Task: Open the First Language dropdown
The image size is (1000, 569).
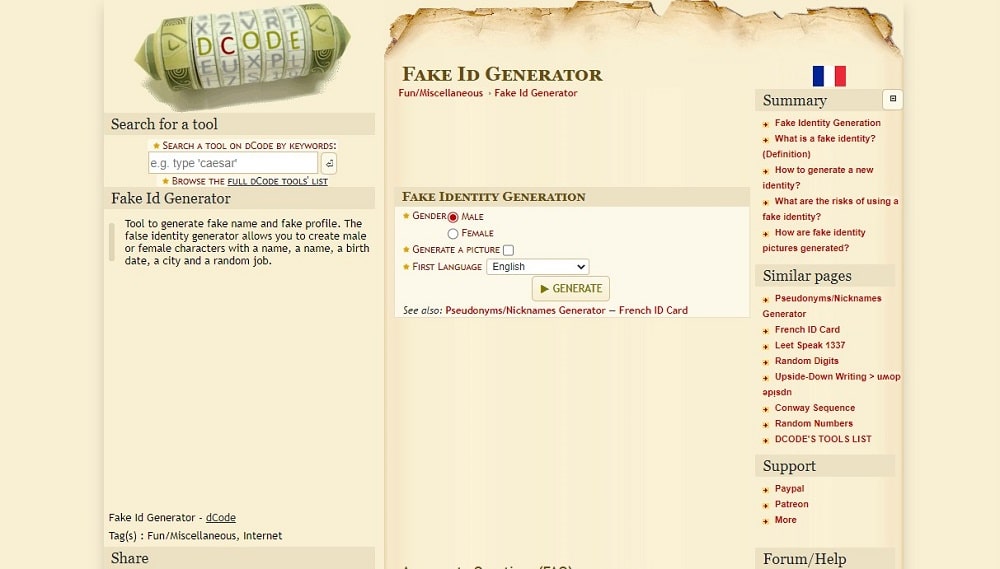Action: tap(538, 267)
